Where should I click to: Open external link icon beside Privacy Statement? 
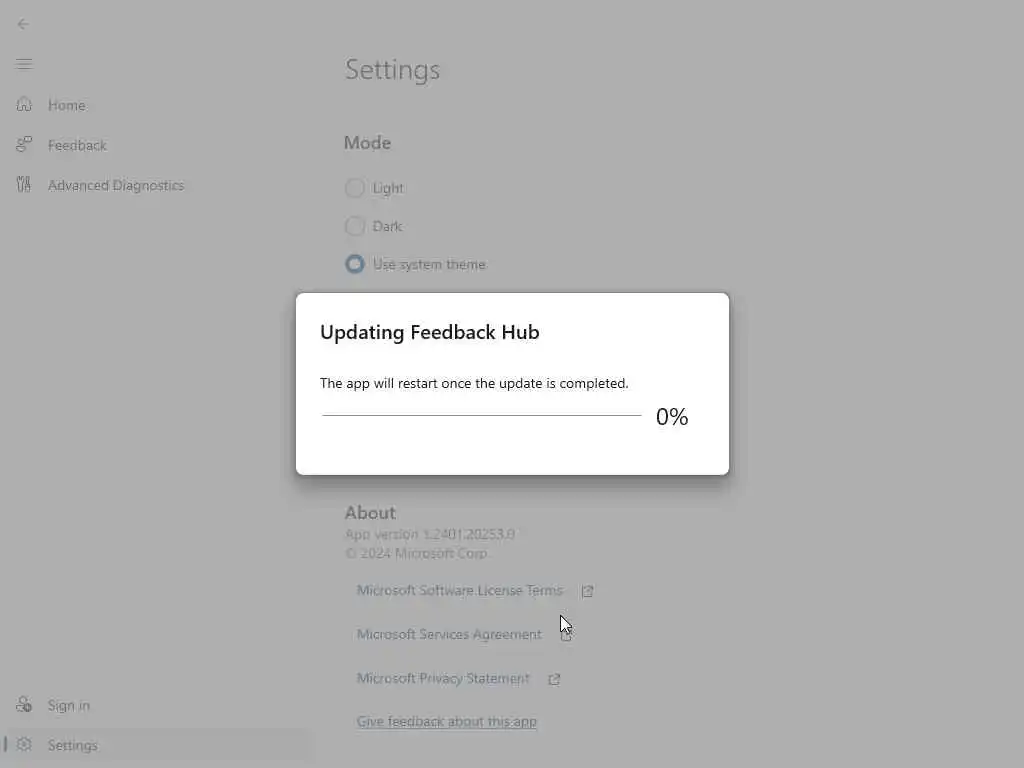[554, 679]
